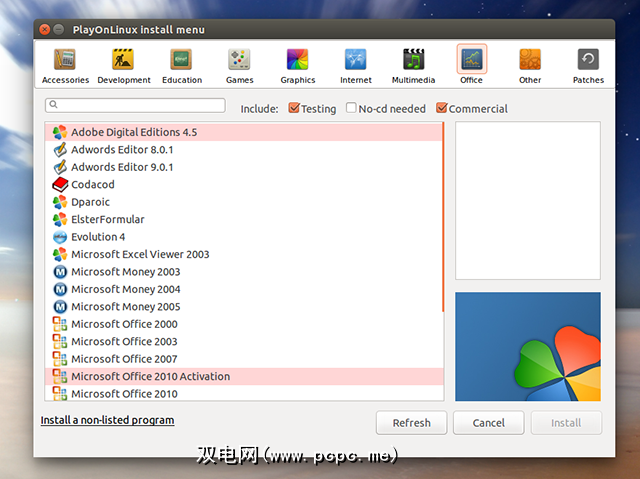Select Adwords Editor 9.0.1 entry
This screenshot has height=479, width=640.
244,167
